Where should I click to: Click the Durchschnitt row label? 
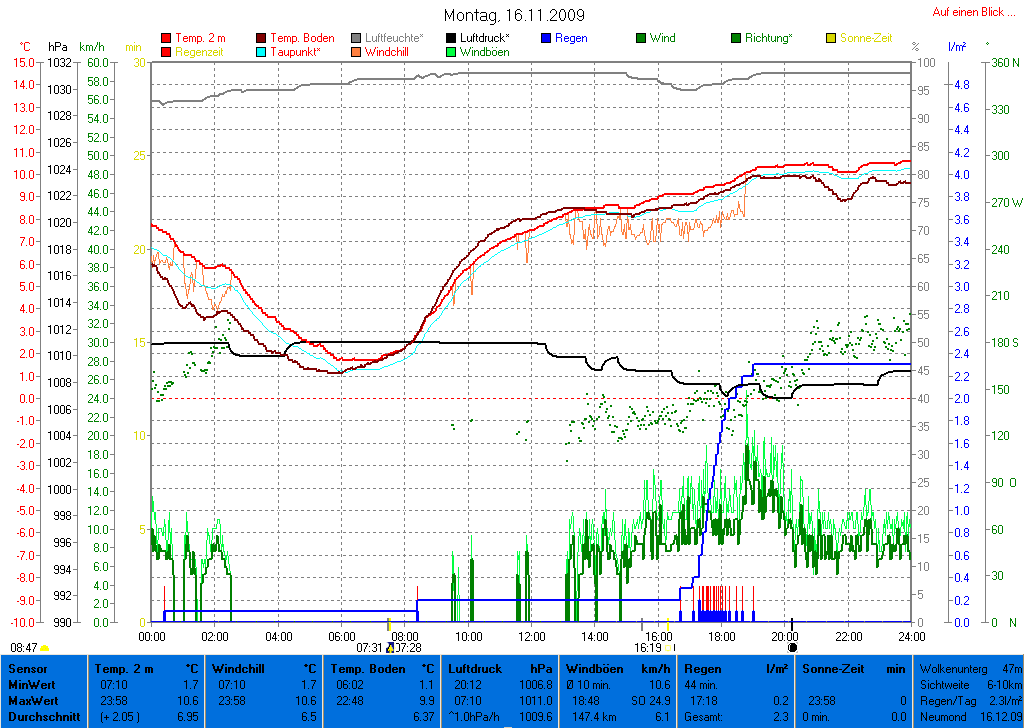click(42, 716)
